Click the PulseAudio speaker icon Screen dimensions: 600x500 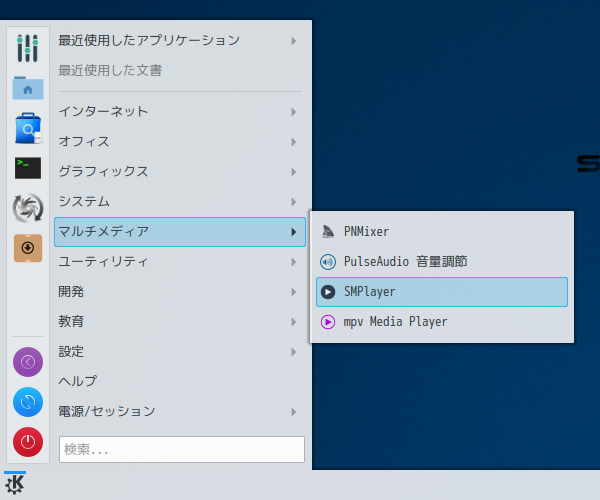coord(328,262)
